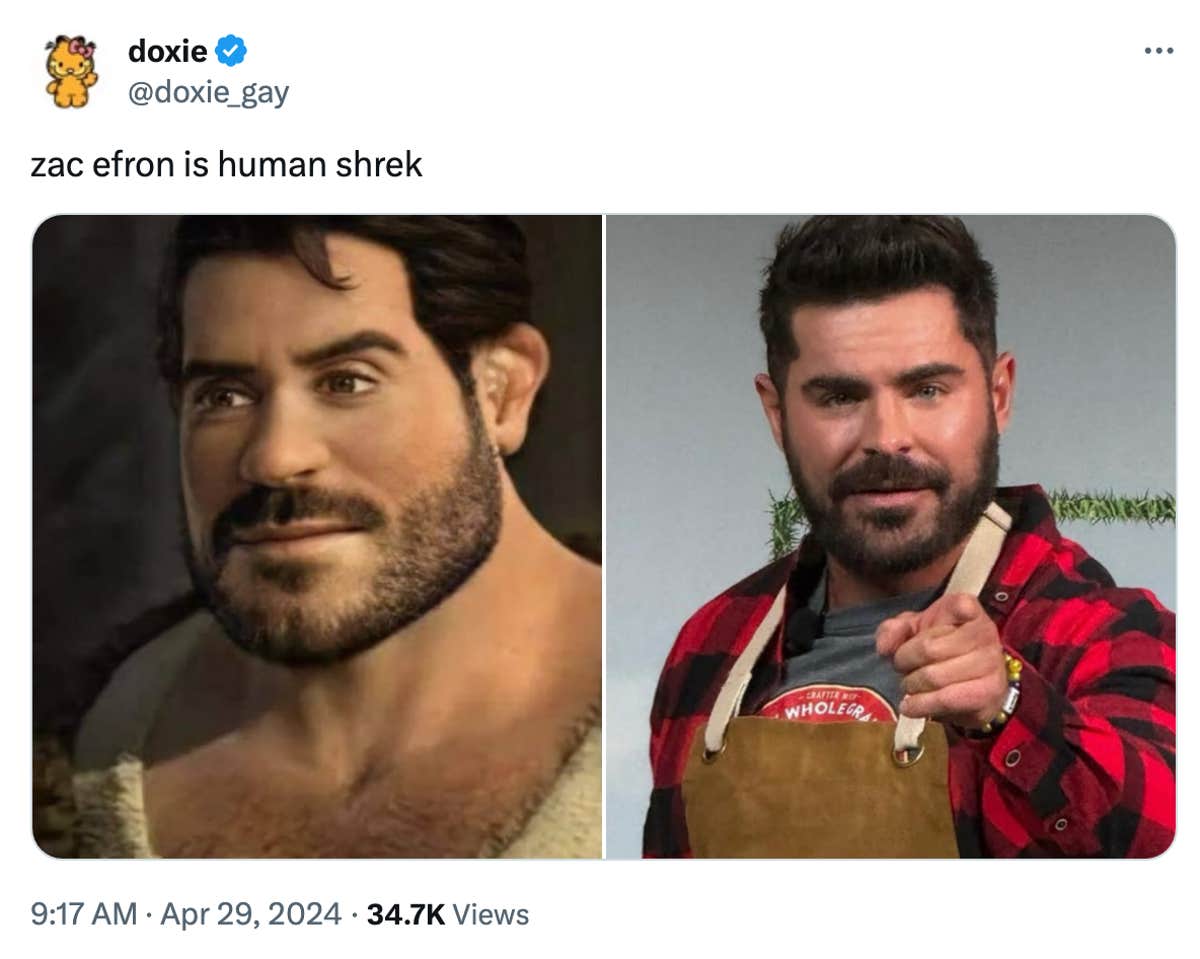Open the right Zac Efron photo
1200x959 pixels.
point(890,535)
